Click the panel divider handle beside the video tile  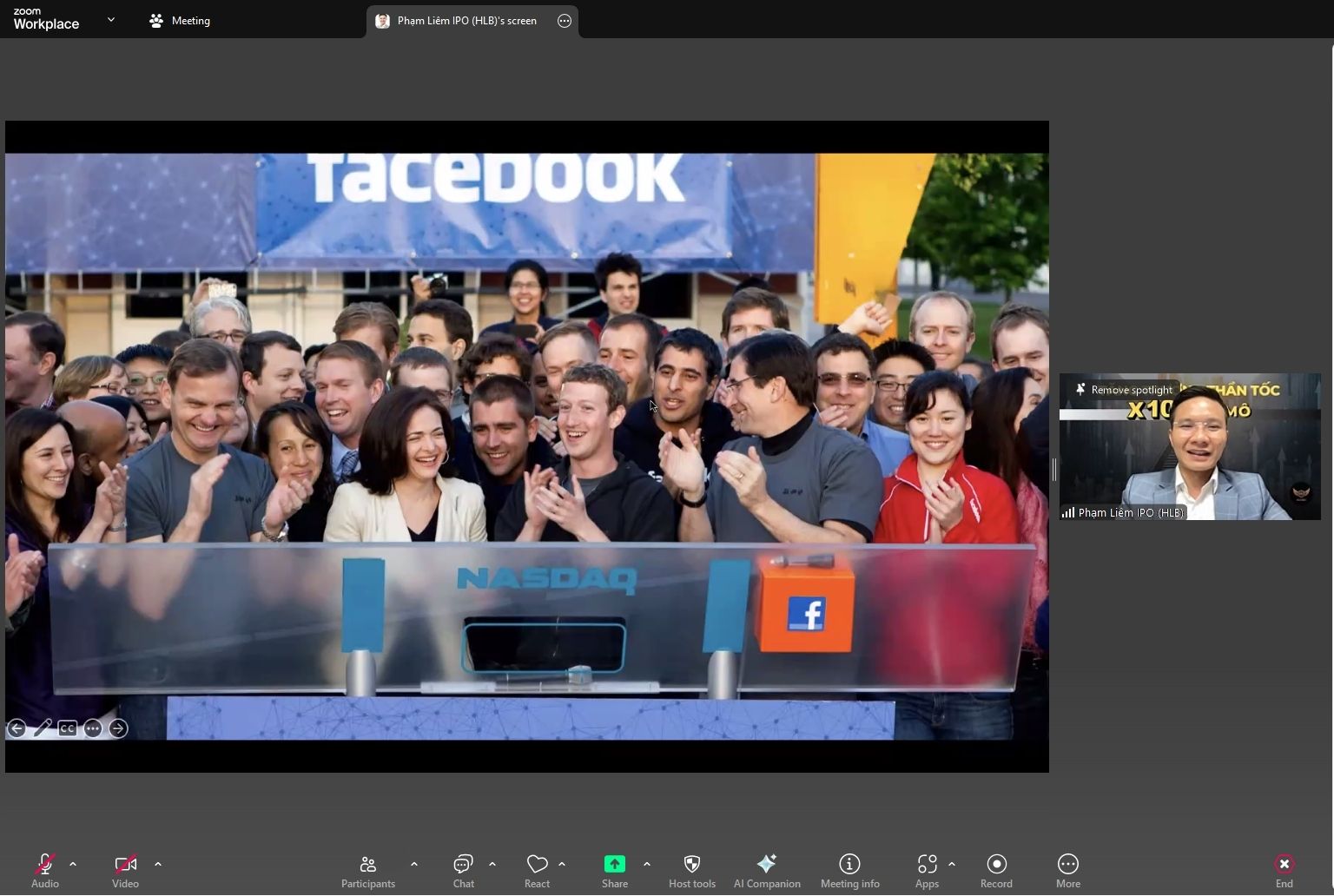(1054, 470)
